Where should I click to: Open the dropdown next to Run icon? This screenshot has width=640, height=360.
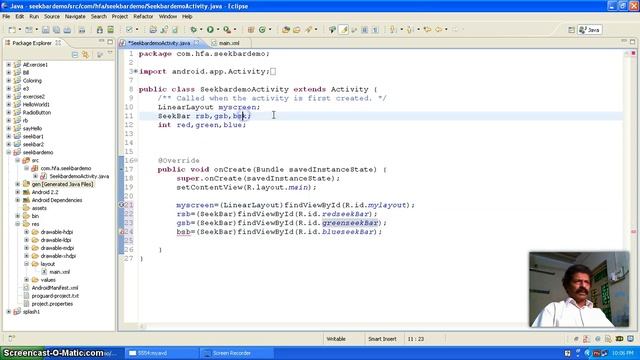coord(218,30)
